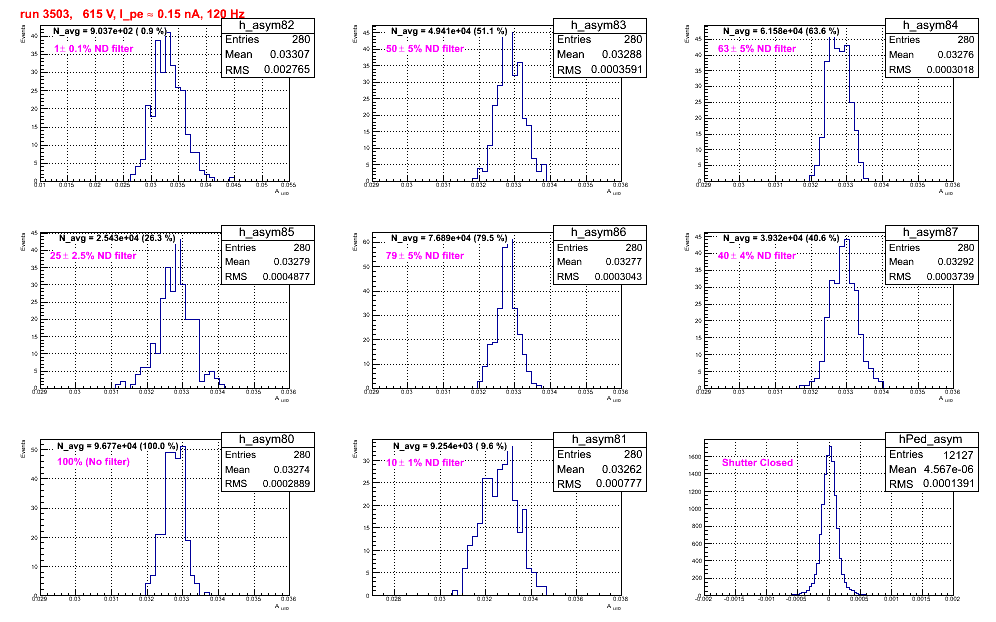Click the '79± 5% ND filter' label
The image size is (996, 622).
425,256
